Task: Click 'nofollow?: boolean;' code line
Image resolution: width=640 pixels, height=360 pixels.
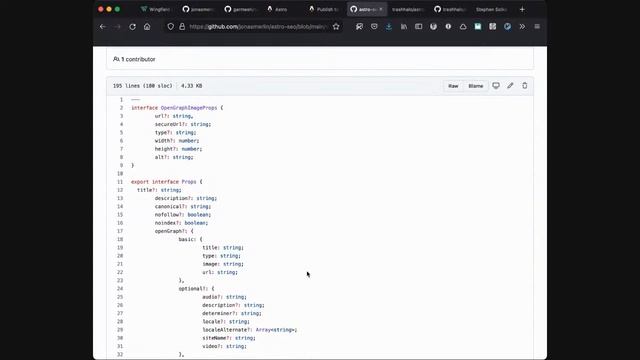Action: 183,215
